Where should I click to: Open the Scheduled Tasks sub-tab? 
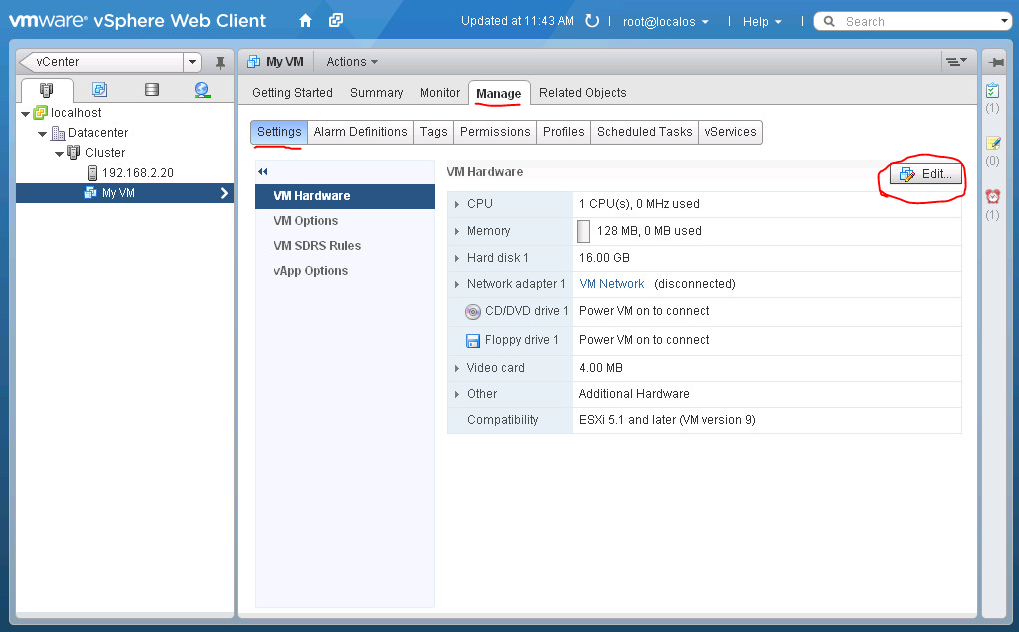tap(645, 132)
